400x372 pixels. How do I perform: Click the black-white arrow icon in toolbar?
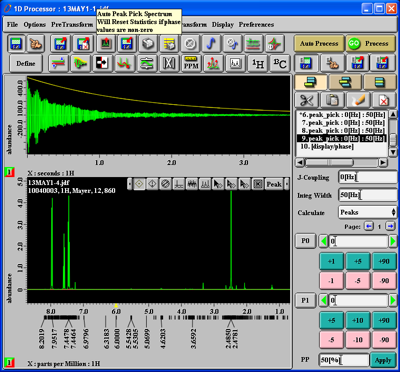pos(102,63)
